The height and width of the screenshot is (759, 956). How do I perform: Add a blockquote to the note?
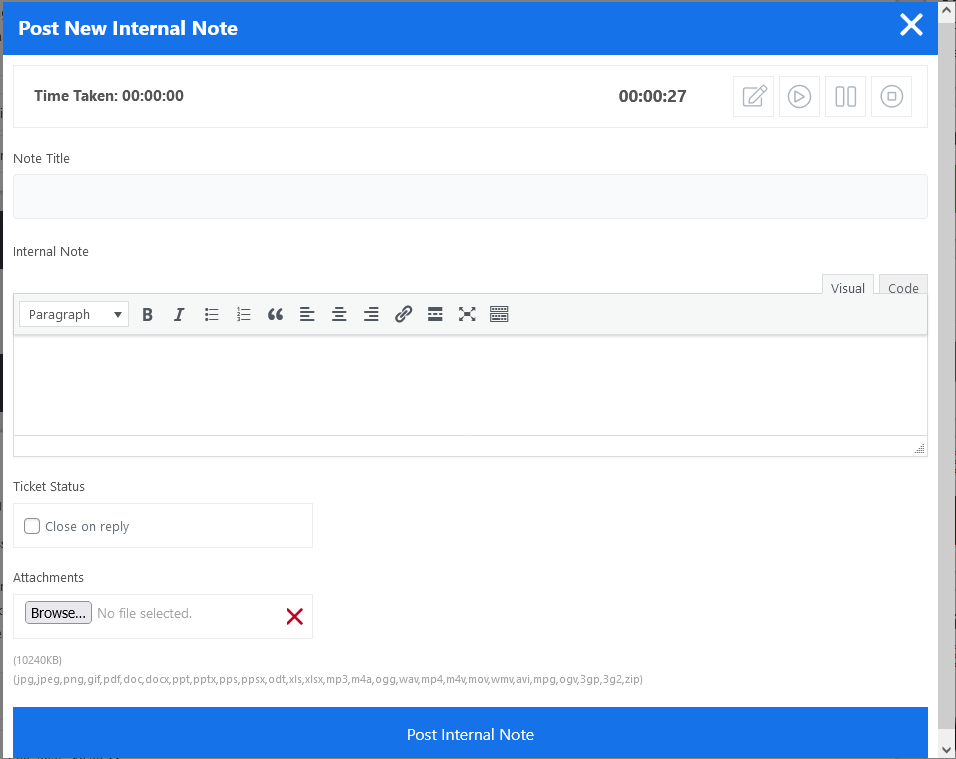(276, 314)
